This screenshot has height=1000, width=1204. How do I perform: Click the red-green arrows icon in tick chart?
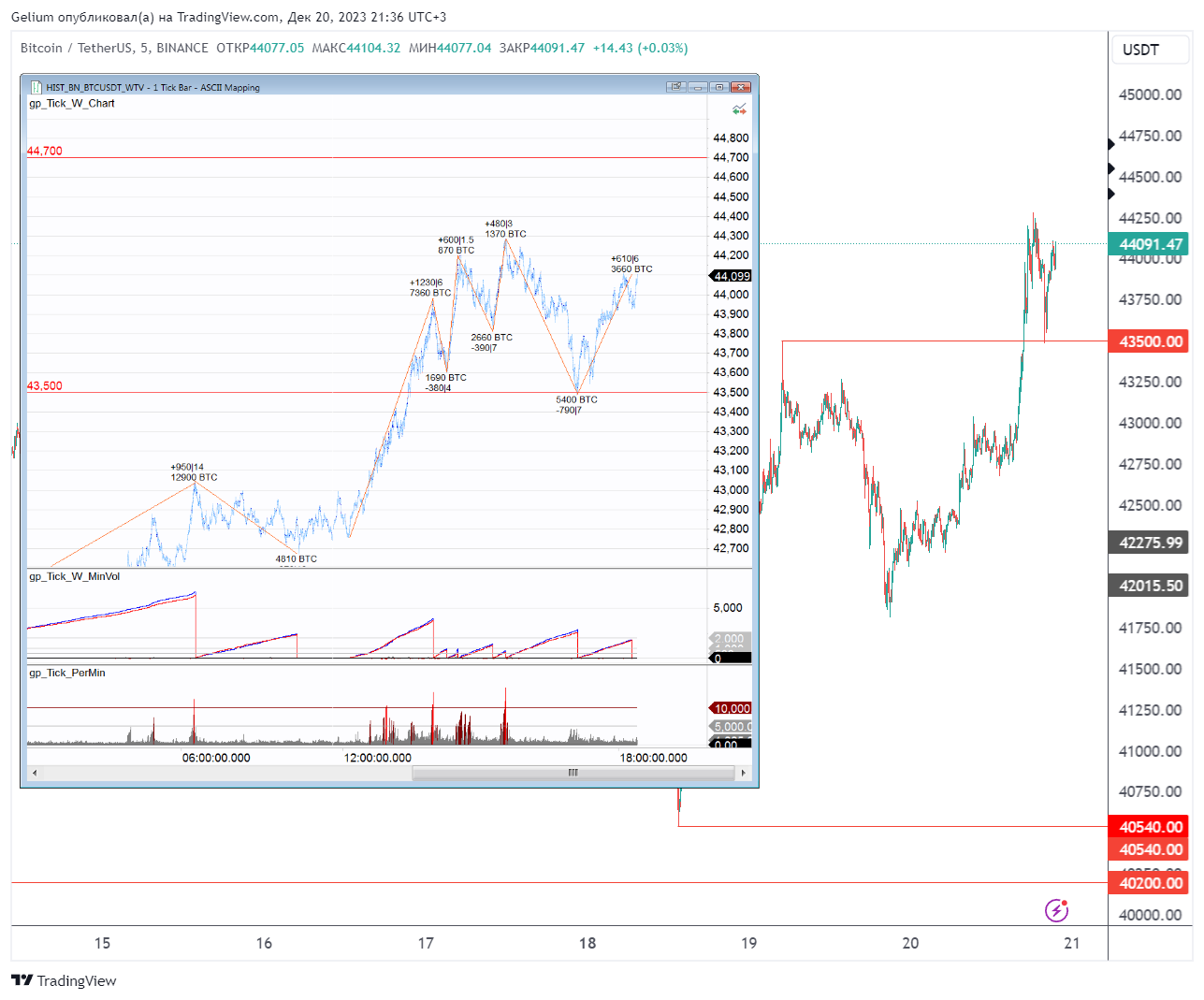[x=739, y=109]
